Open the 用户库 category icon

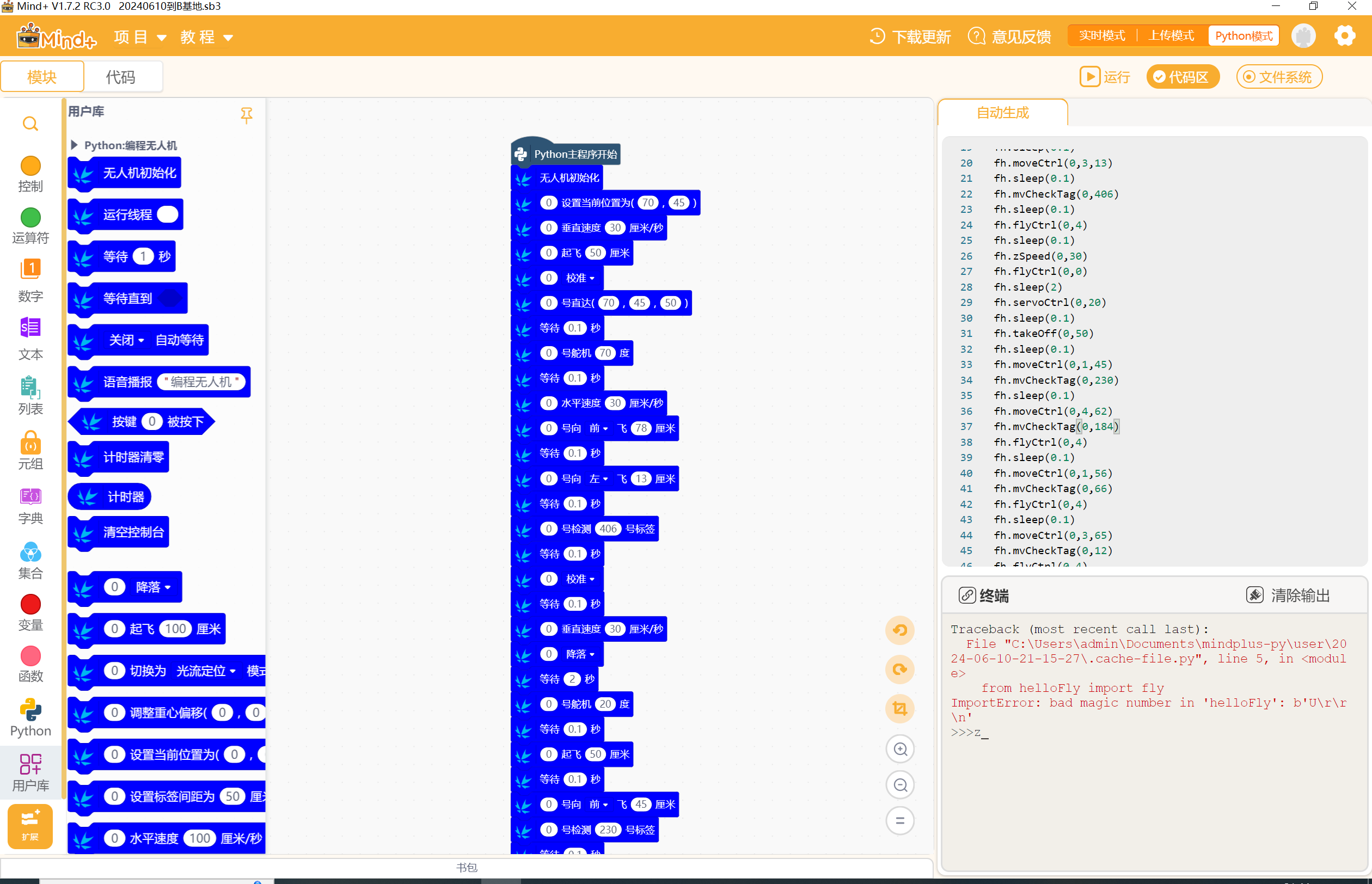30,764
